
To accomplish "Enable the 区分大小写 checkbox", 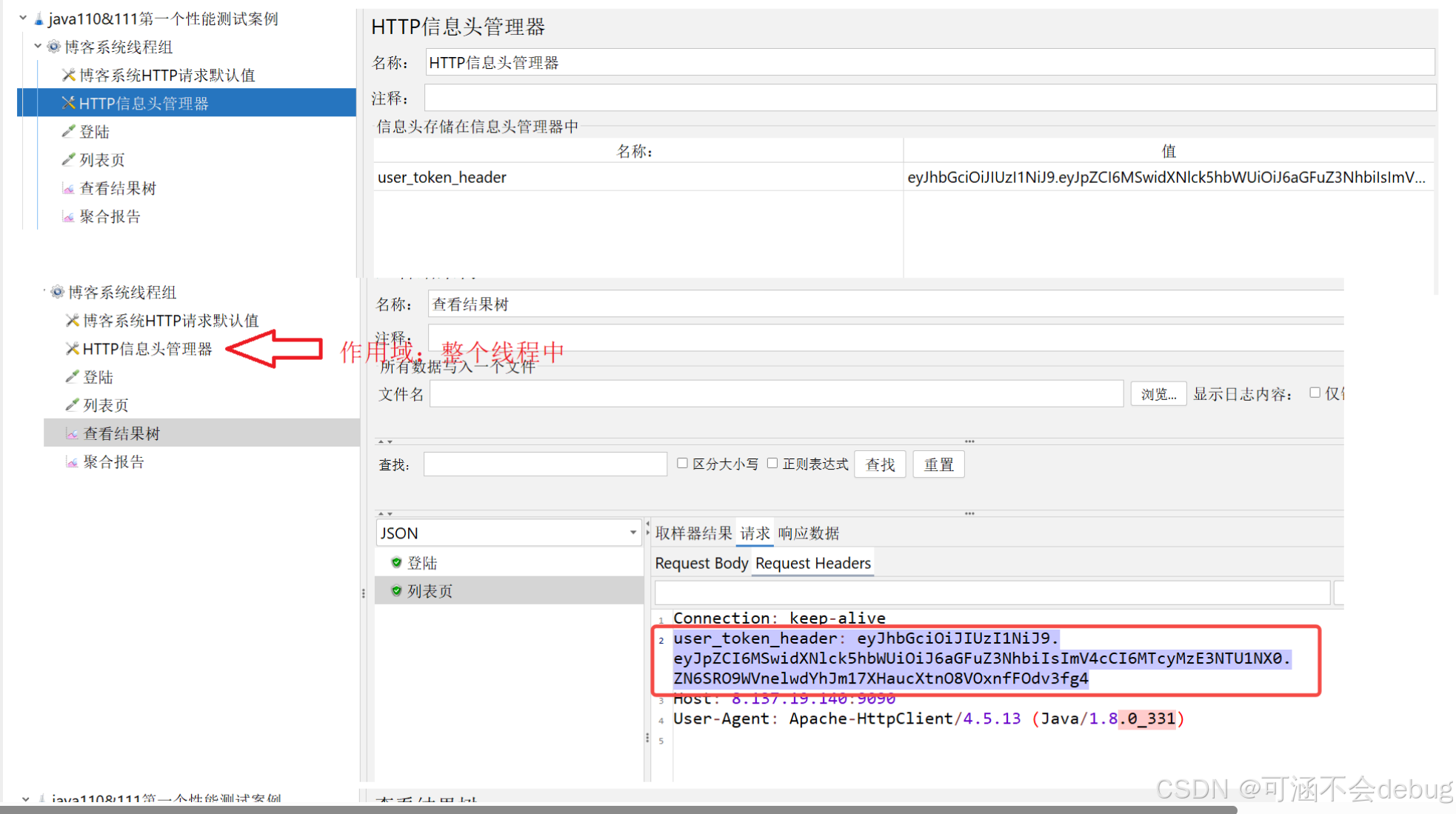I will pos(682,464).
